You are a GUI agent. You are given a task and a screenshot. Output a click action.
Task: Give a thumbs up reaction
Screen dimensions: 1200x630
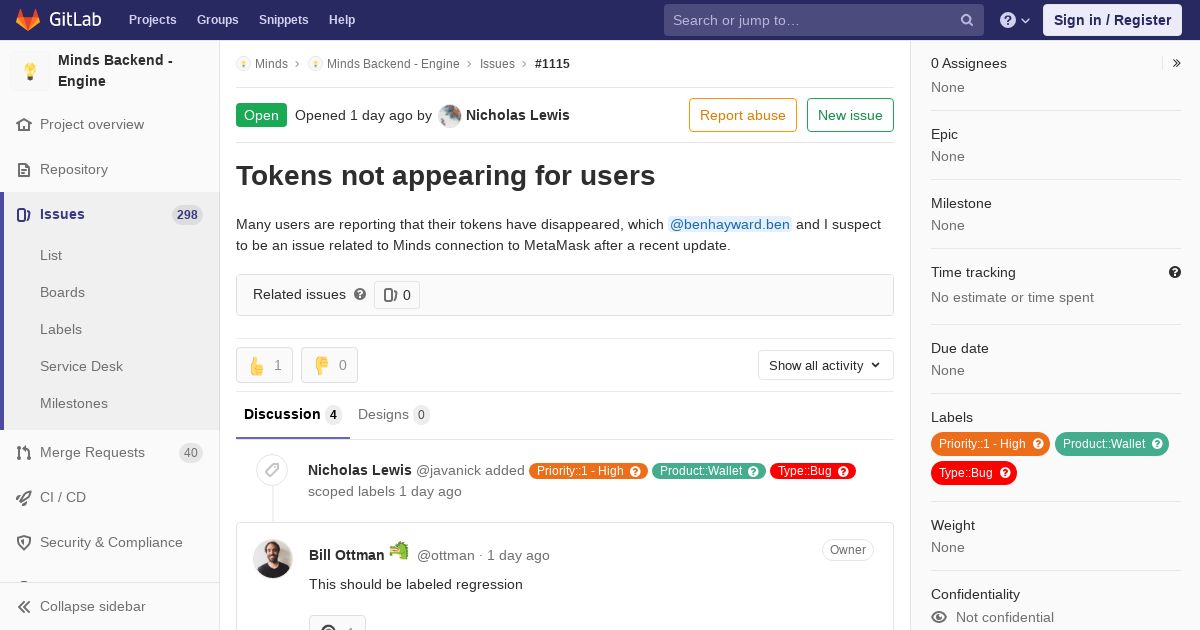[264, 365]
